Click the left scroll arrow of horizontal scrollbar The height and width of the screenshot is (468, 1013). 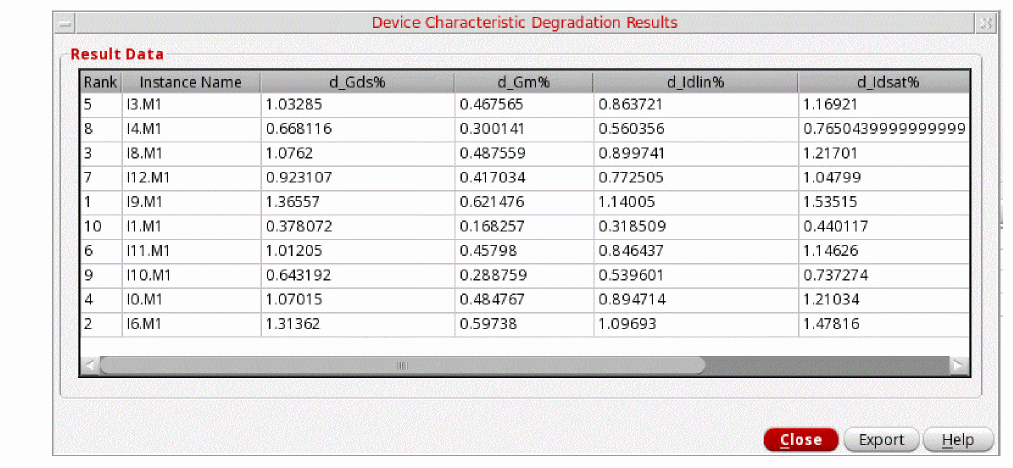(x=90, y=365)
